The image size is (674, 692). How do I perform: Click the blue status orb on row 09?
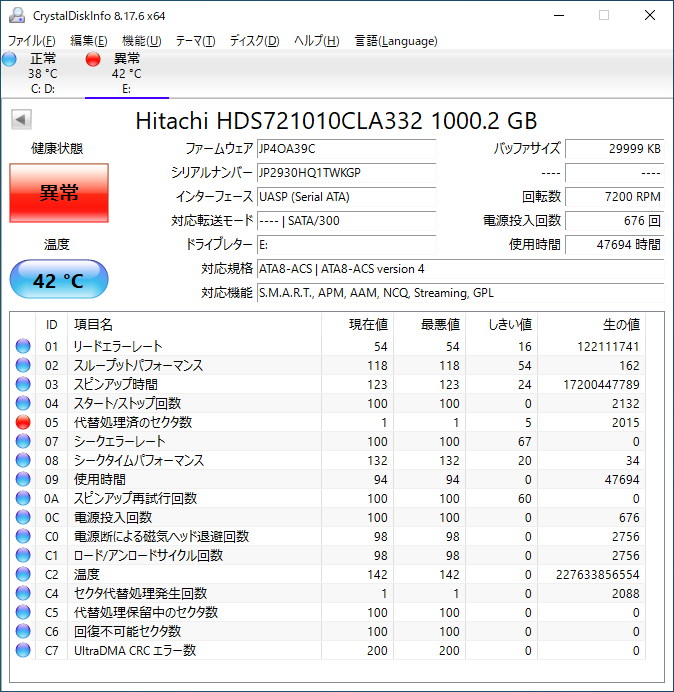[x=23, y=479]
